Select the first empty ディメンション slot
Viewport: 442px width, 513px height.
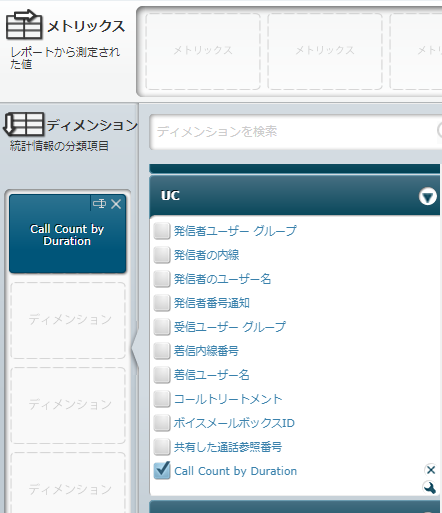coord(68,320)
